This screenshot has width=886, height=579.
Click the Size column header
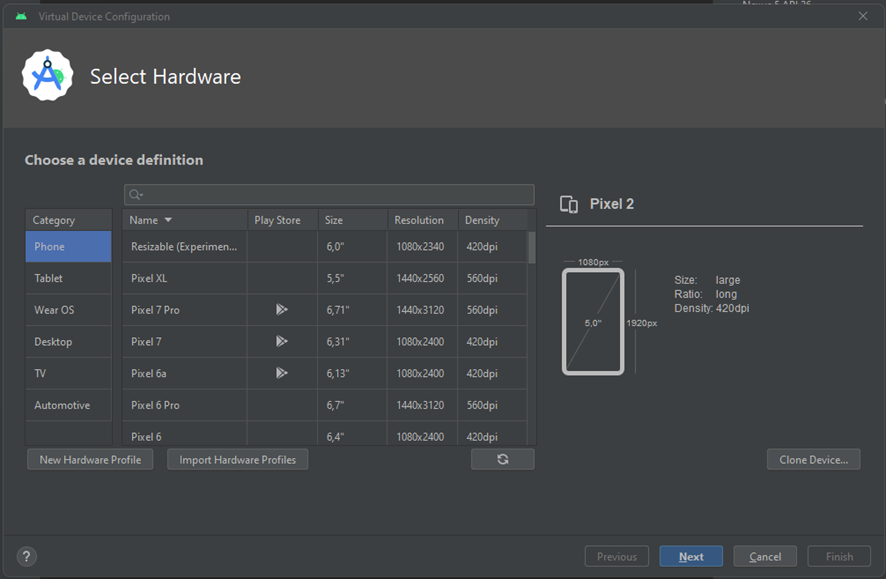click(353, 220)
